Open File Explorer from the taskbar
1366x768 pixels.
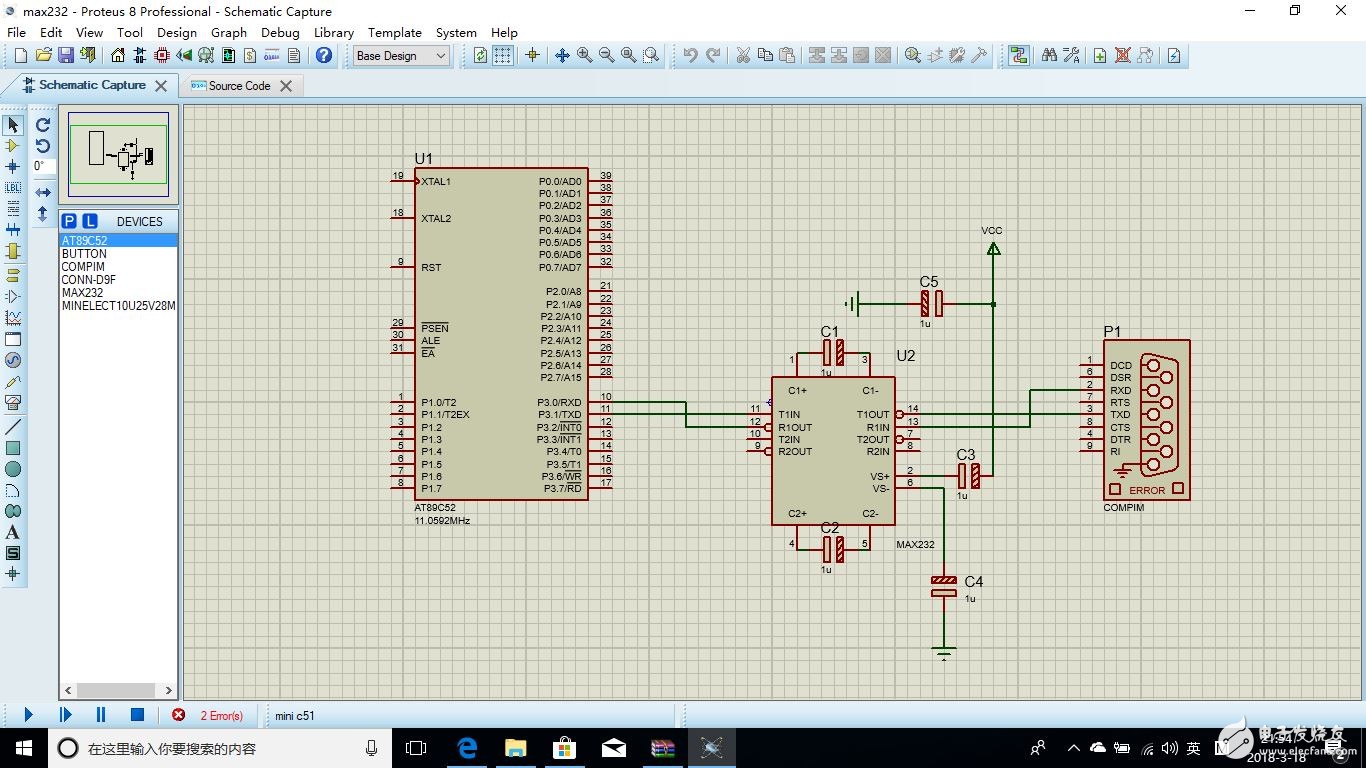pos(516,747)
